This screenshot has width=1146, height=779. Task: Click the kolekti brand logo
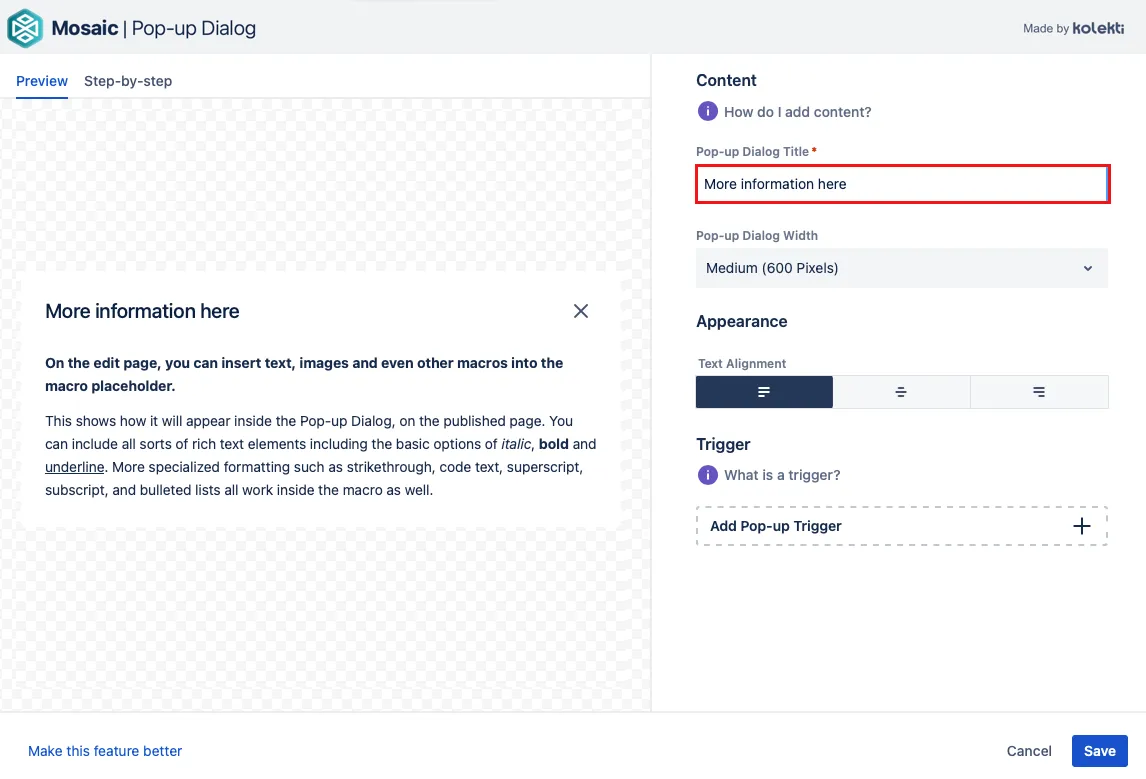pos(1098,28)
